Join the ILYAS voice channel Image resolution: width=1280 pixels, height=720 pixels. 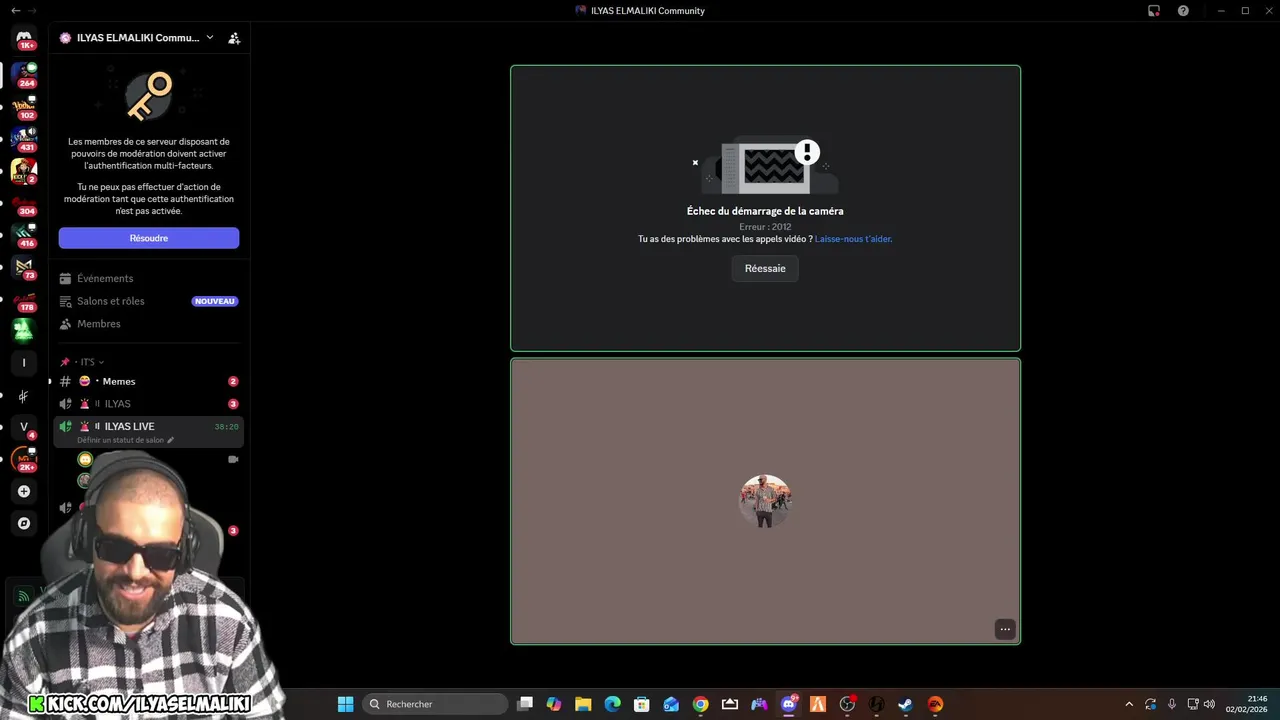(x=148, y=404)
